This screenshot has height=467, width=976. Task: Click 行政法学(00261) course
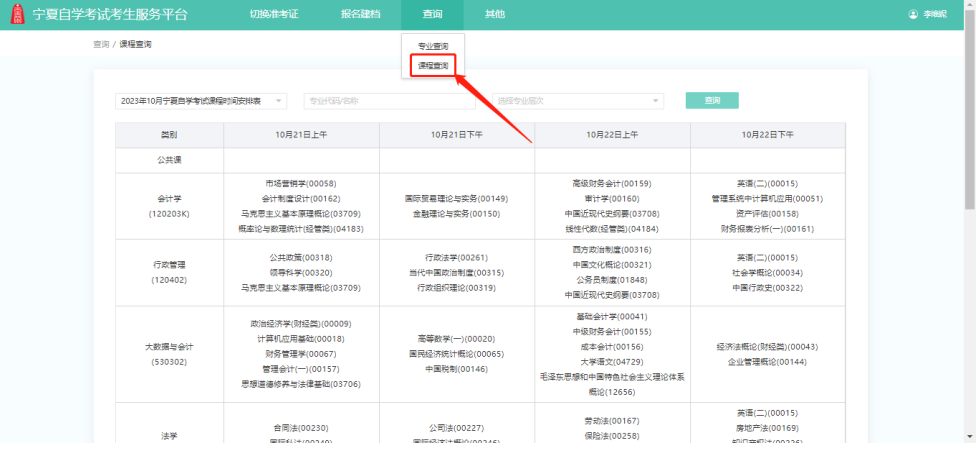coord(456,257)
